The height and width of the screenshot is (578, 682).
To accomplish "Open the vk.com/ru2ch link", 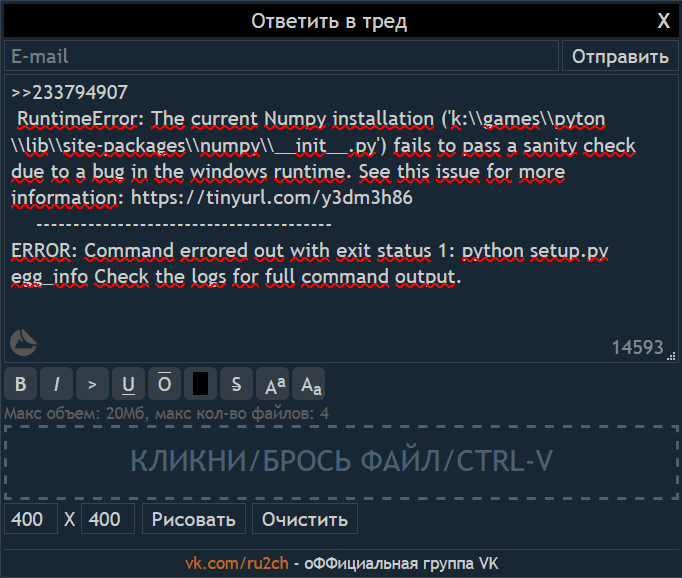I will (x=237, y=563).
